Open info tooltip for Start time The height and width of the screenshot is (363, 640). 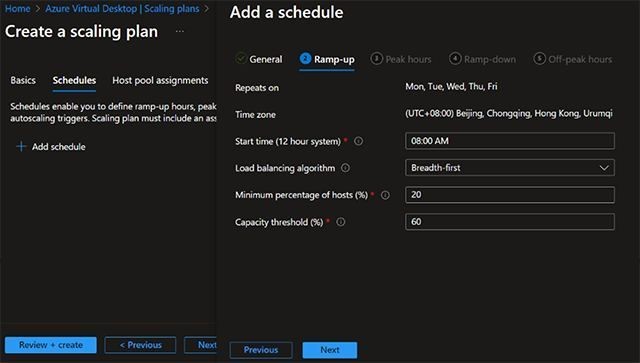(358, 141)
